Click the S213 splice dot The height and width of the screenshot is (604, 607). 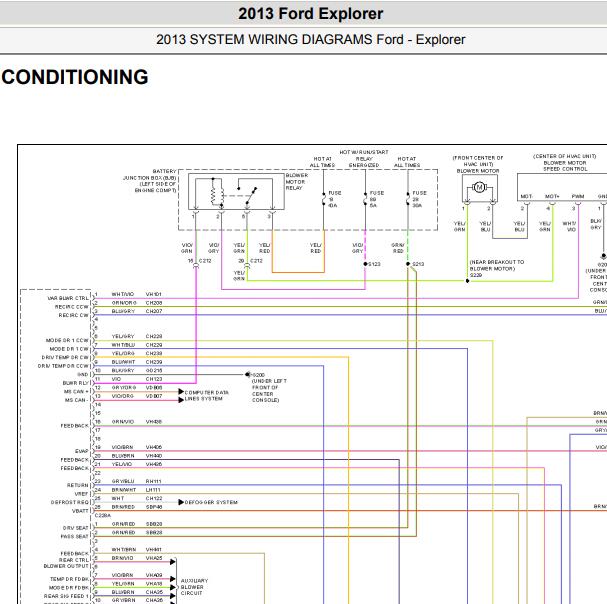408,264
